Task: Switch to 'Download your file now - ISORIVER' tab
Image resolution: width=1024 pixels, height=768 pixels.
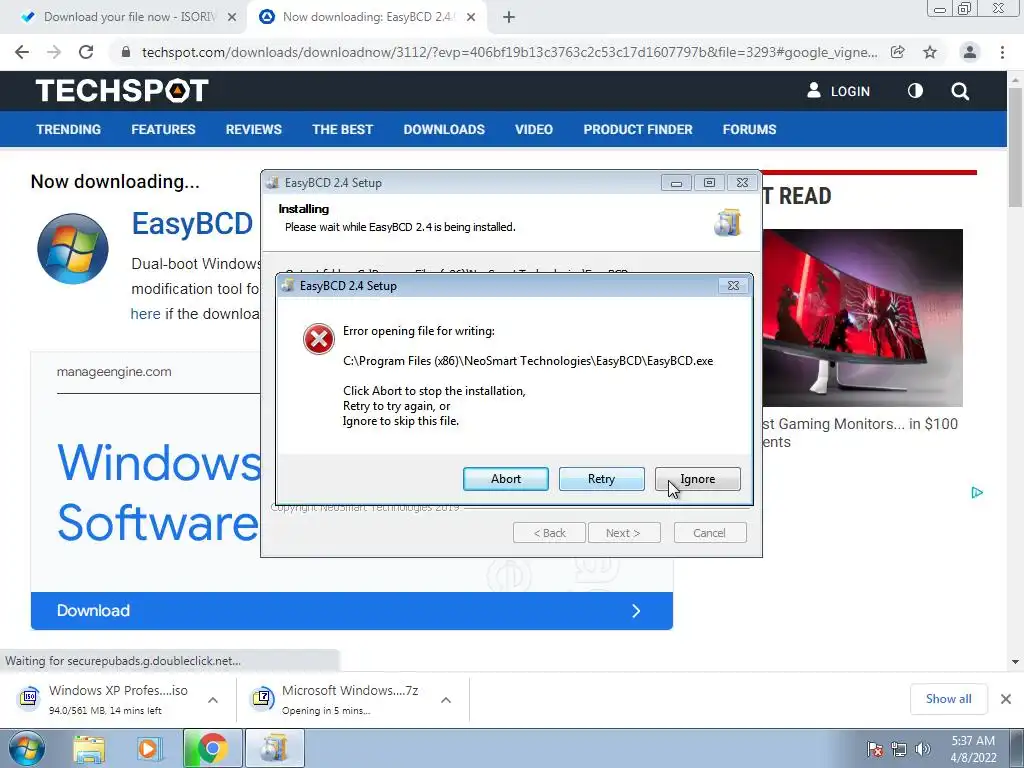Action: click(129, 17)
